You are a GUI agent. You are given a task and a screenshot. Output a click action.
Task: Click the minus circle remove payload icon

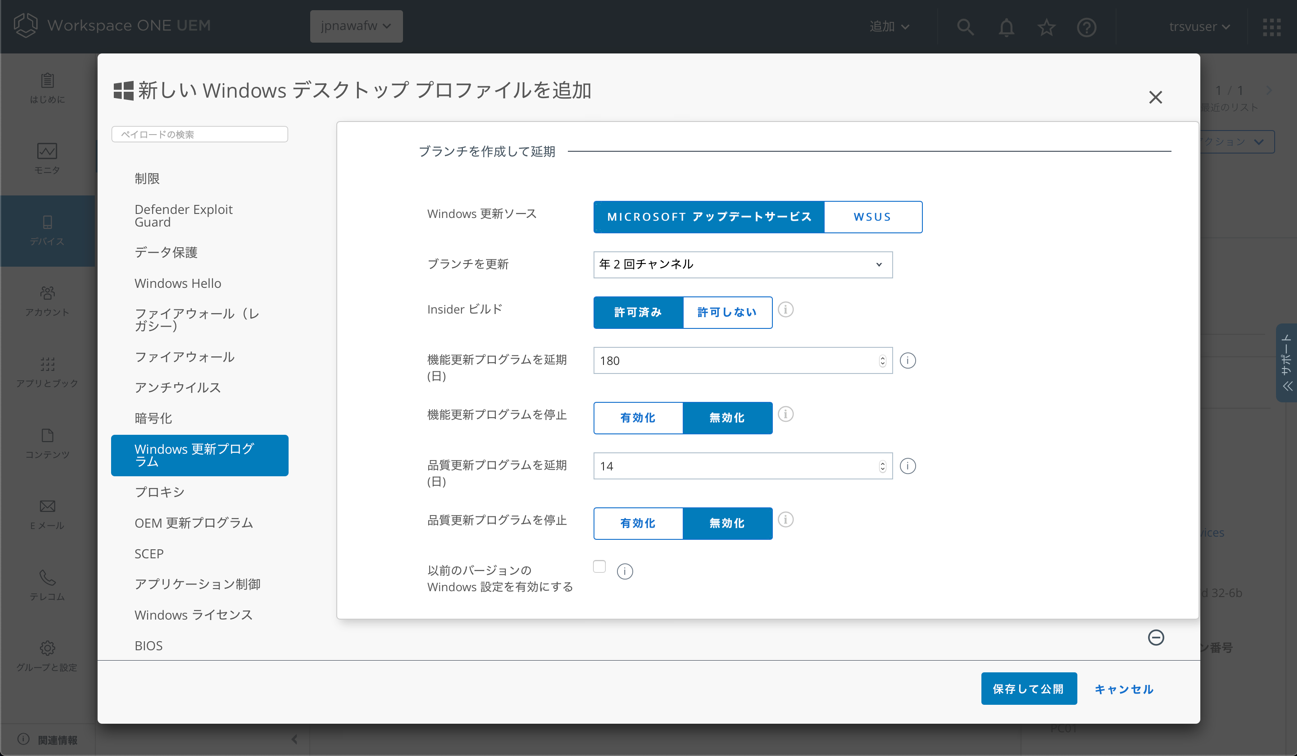(1156, 638)
